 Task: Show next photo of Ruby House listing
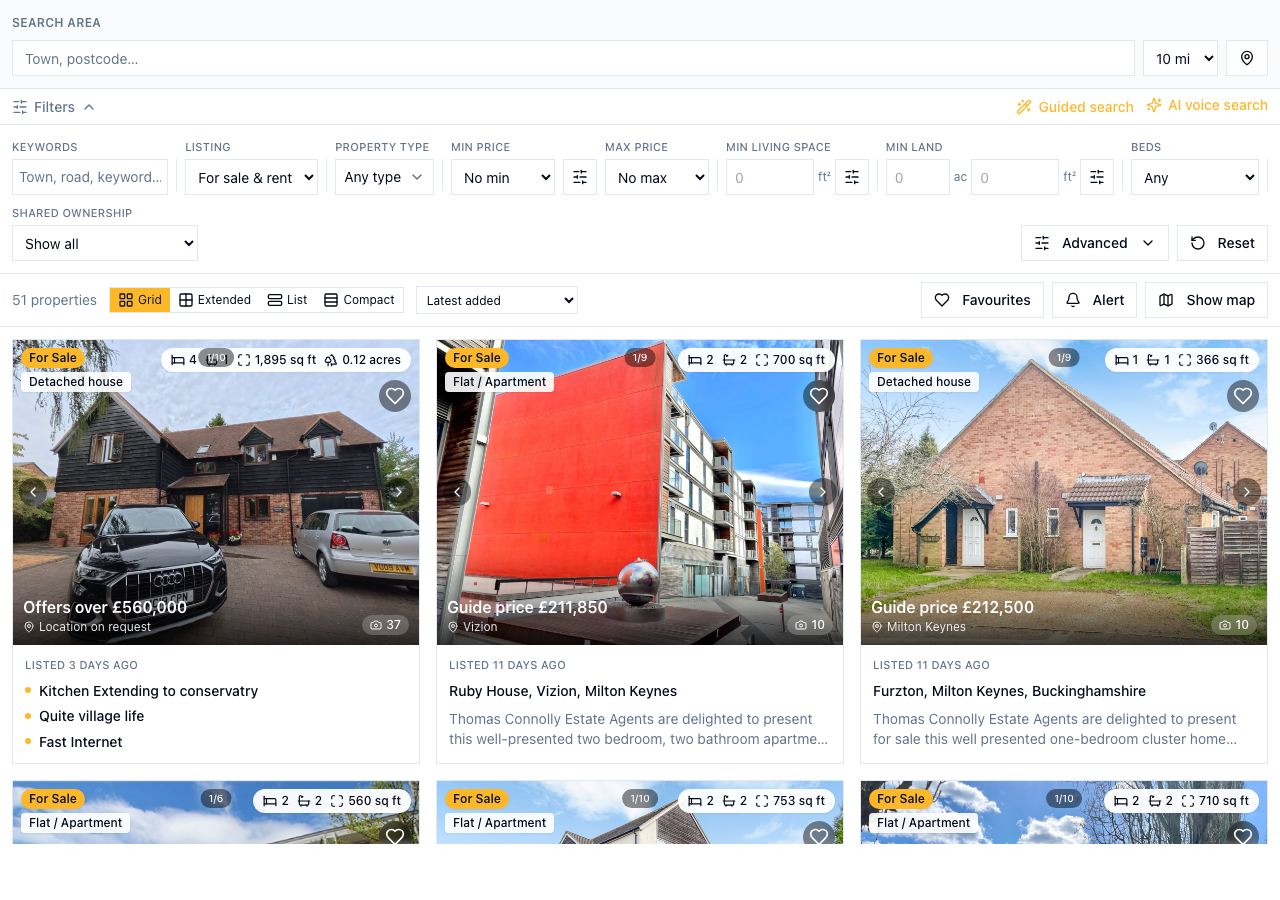(822, 491)
